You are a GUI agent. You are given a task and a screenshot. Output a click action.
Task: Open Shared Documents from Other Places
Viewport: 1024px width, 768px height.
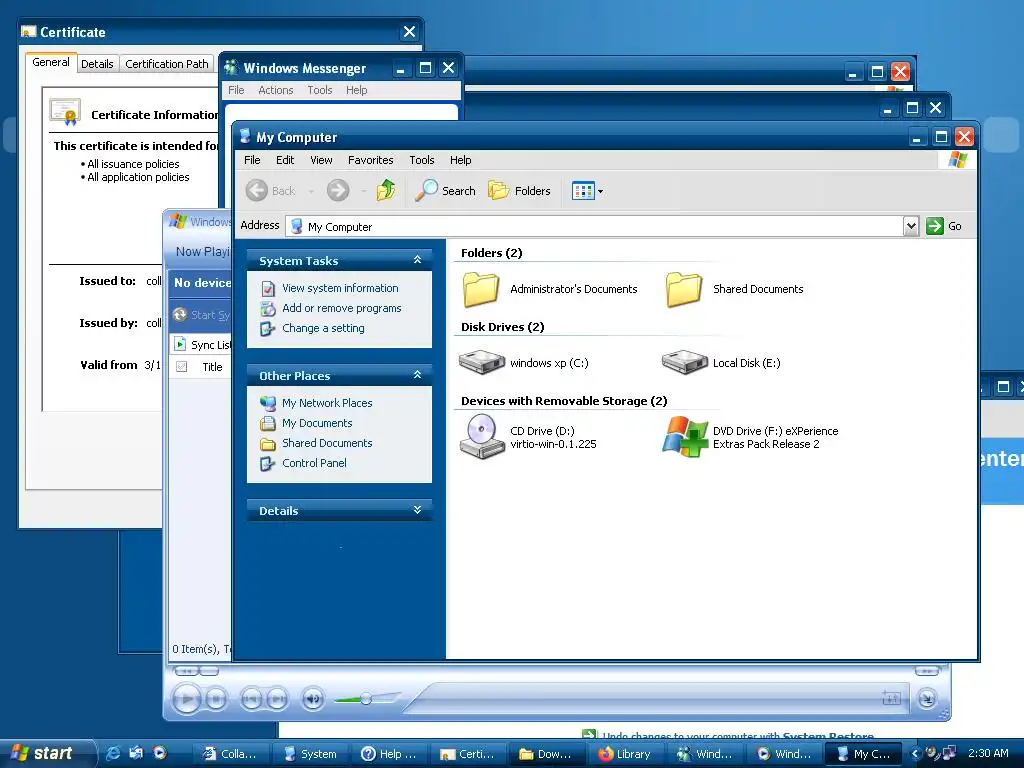pyautogui.click(x=327, y=443)
